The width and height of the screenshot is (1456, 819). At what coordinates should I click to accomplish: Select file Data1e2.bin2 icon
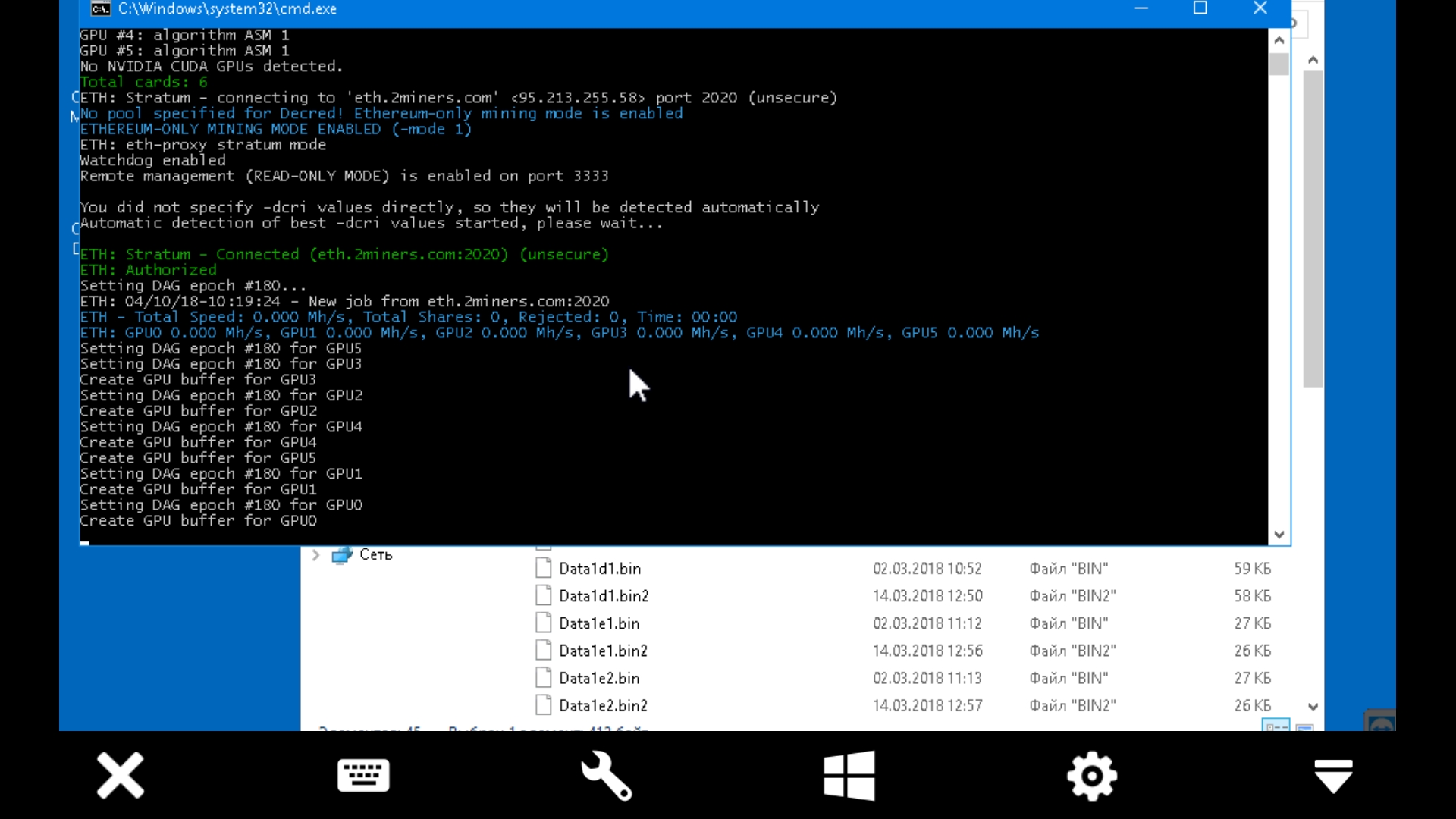coord(543,705)
